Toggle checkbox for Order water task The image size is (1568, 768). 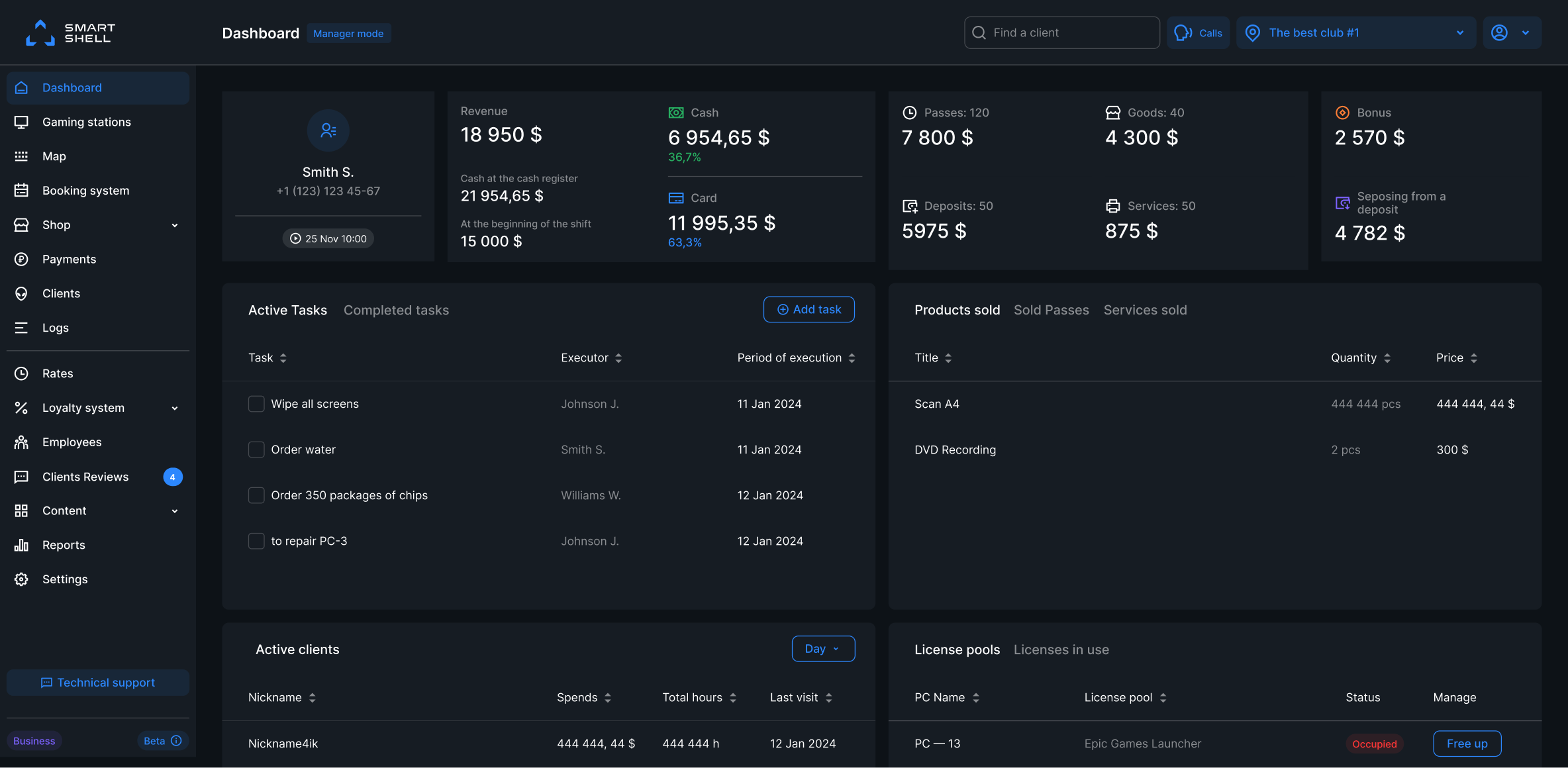(x=255, y=450)
